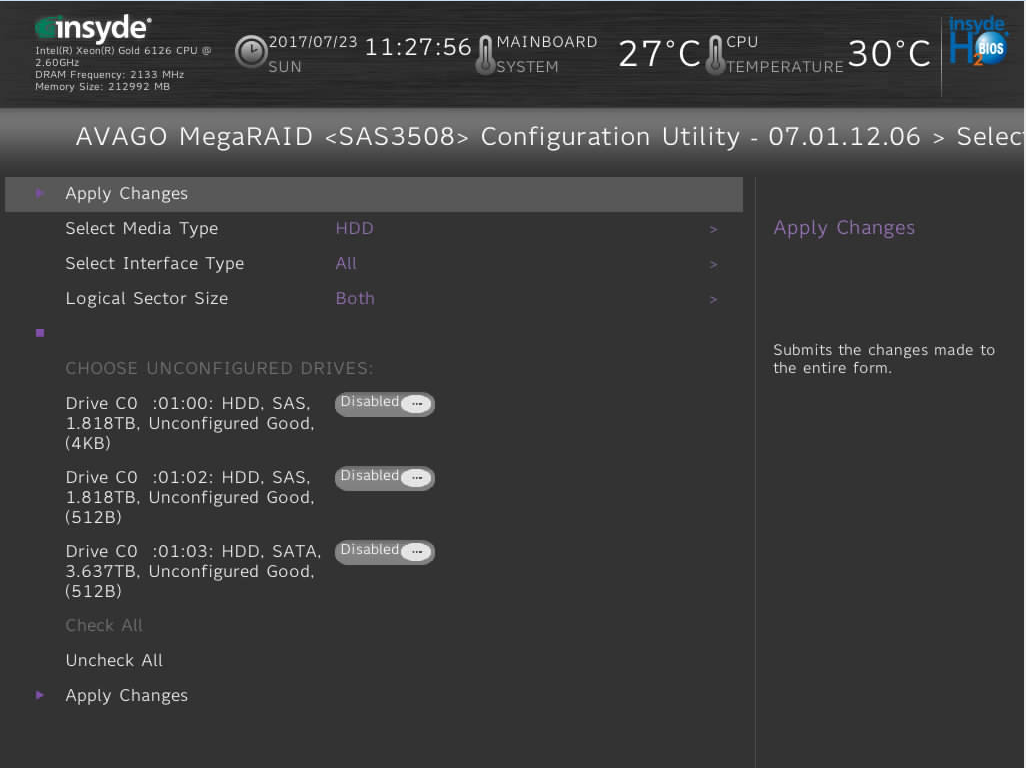Click the MAINBOARD SYSTEM thermometer icon
This screenshot has width=1026, height=768.
(x=486, y=54)
